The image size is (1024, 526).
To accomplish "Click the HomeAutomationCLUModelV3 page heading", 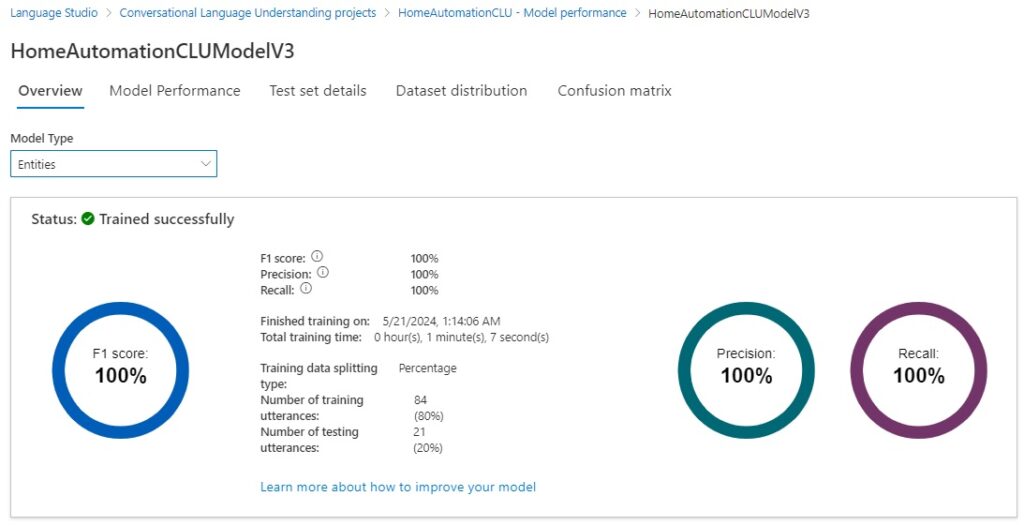I will (x=152, y=51).
